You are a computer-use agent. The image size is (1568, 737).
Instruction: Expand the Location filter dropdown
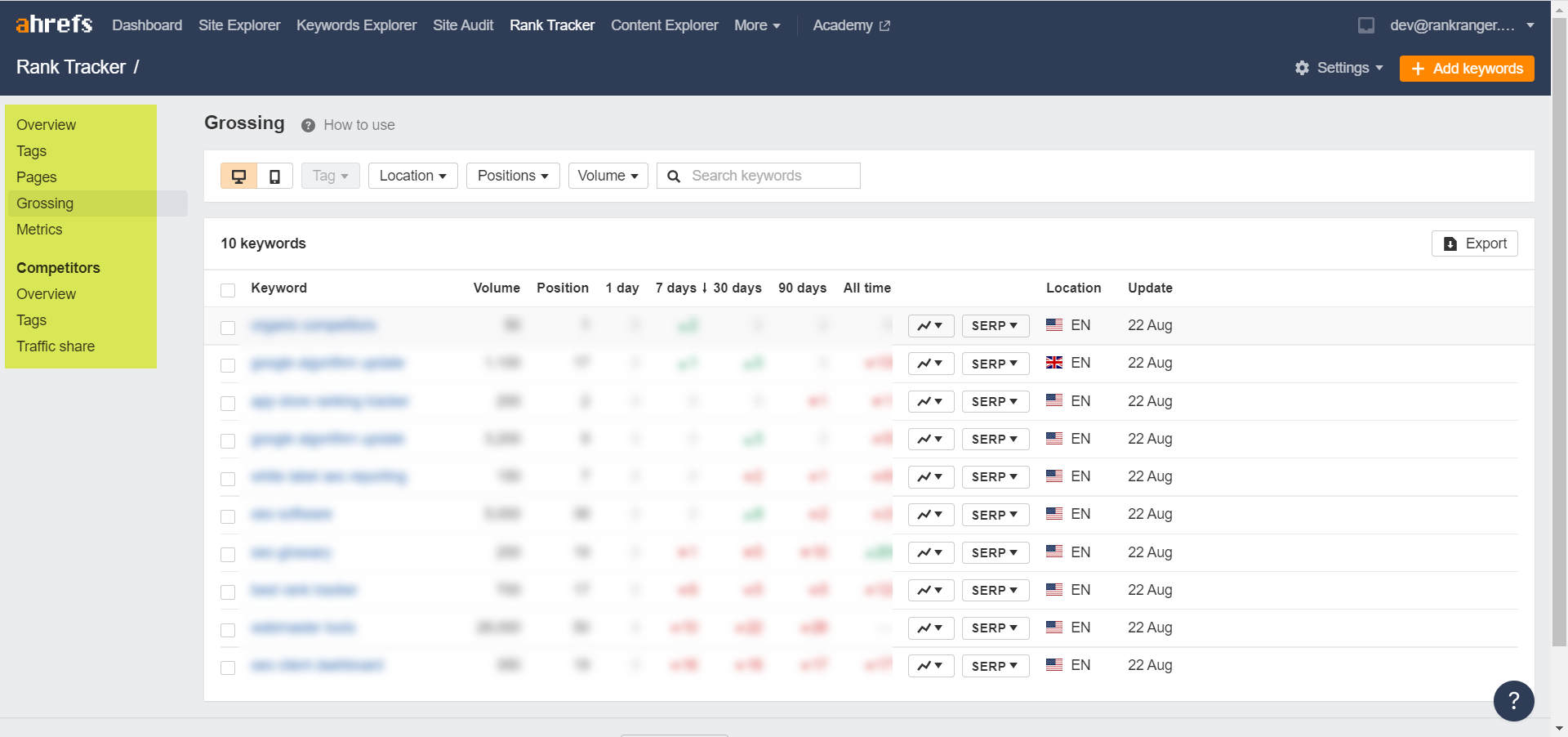coord(412,176)
